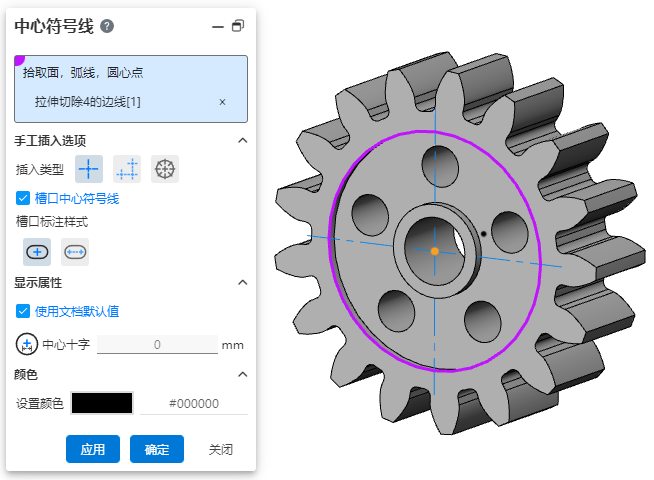Collapse the 颜色 section
The height and width of the screenshot is (480, 654).
pos(242,374)
